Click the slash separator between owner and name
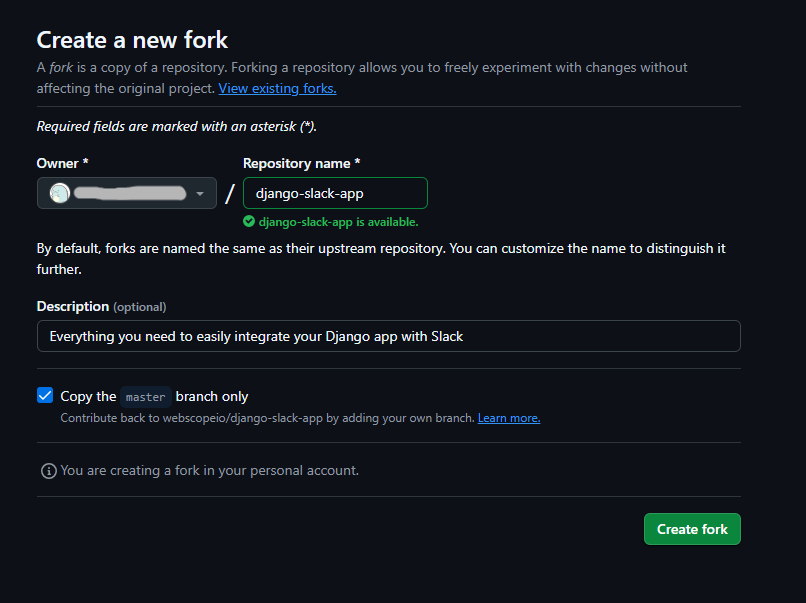806x603 pixels. pos(230,193)
